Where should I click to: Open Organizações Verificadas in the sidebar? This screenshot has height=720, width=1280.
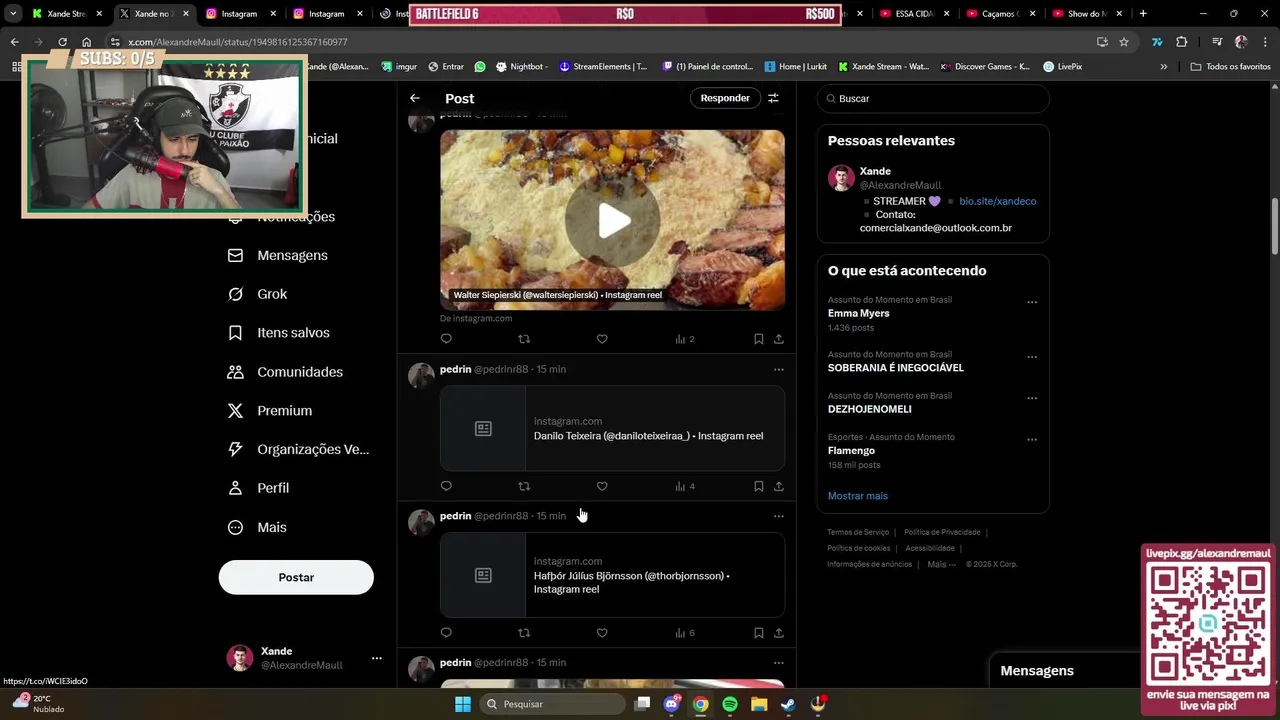click(x=298, y=449)
